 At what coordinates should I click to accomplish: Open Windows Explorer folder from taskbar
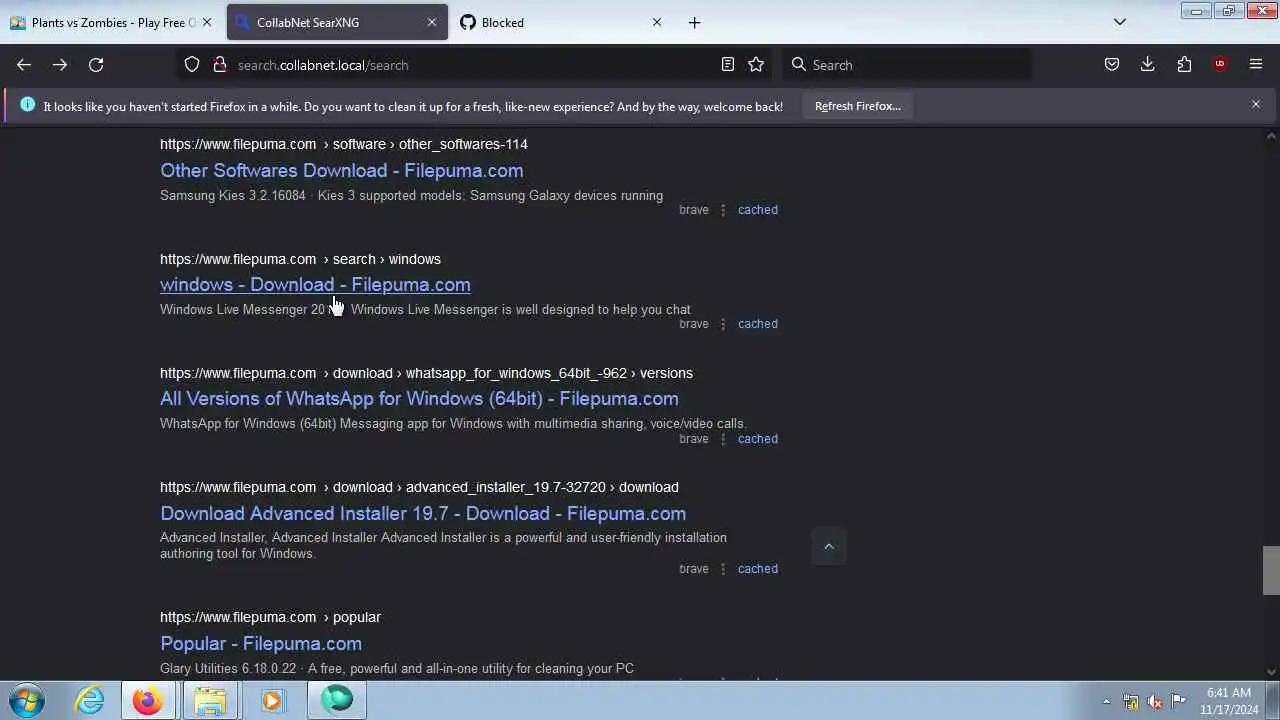pos(210,700)
